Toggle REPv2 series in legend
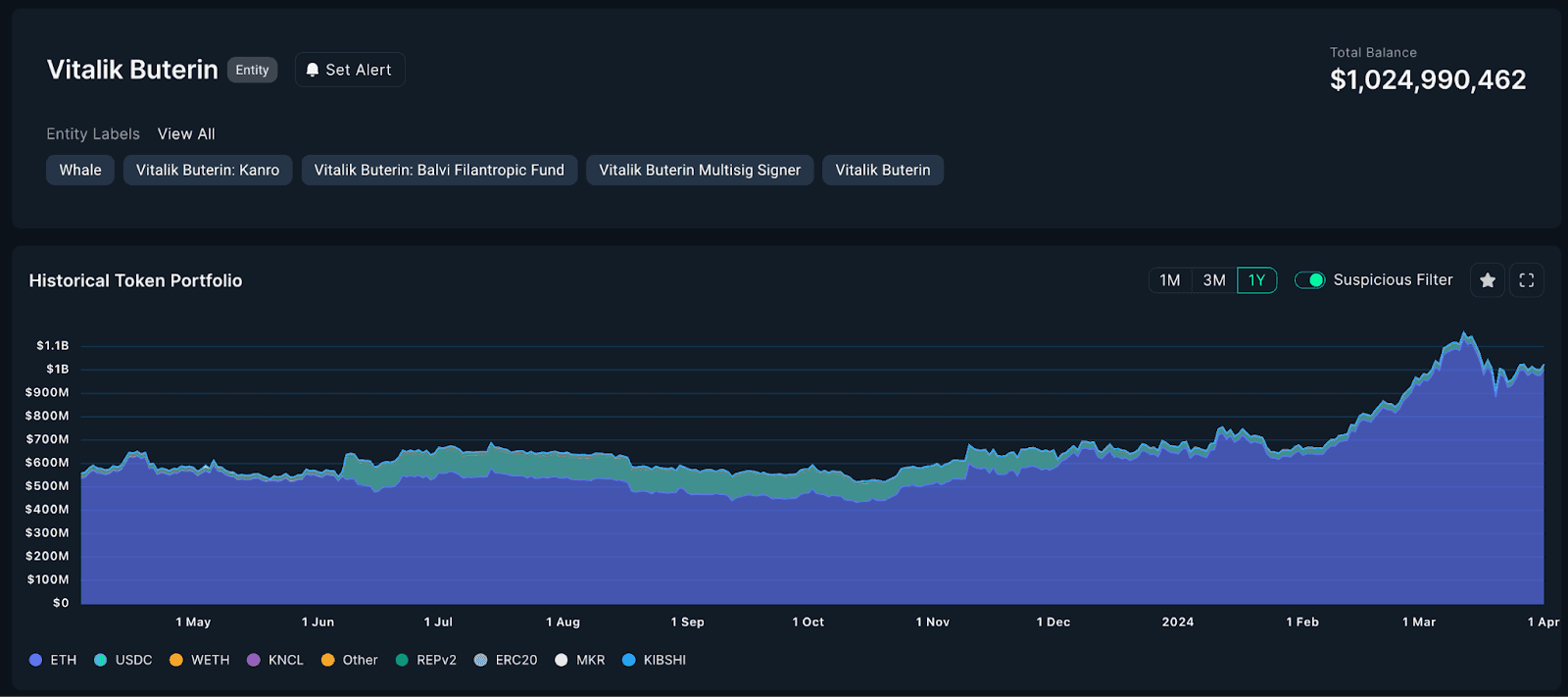 coord(425,660)
